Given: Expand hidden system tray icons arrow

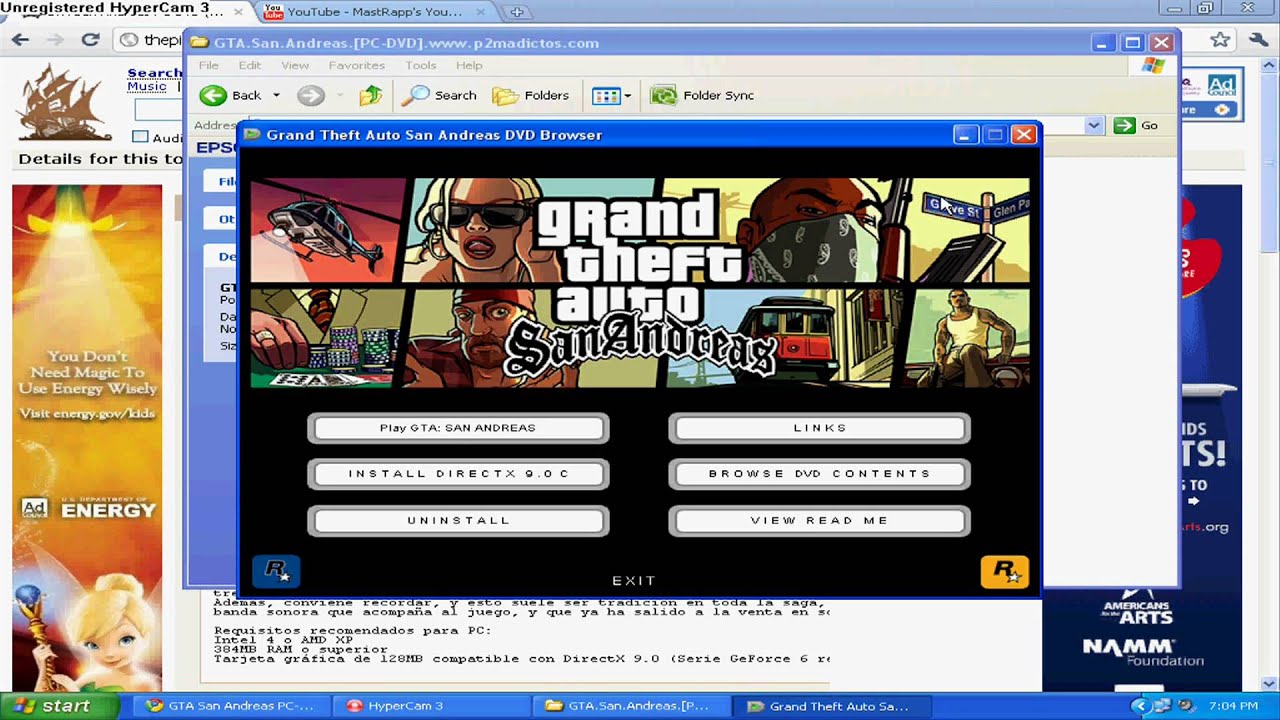Looking at the screenshot, I should pyautogui.click(x=1139, y=706).
